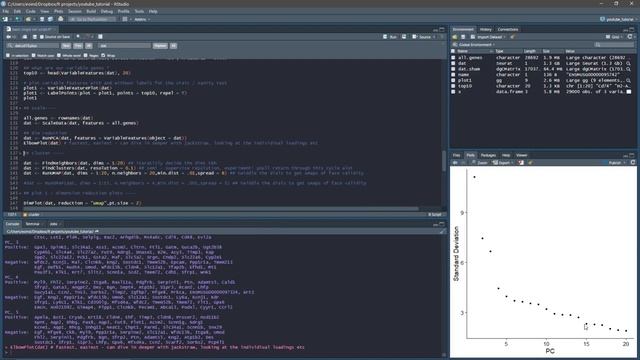Open the Import Dataset dropdown
Screen dimensions: 640x360
tap(489, 37)
